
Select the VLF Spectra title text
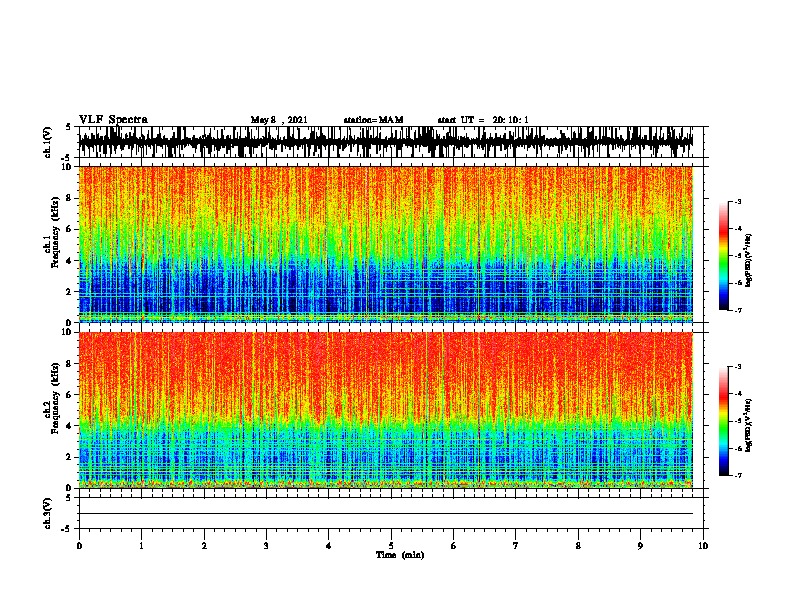[x=113, y=120]
